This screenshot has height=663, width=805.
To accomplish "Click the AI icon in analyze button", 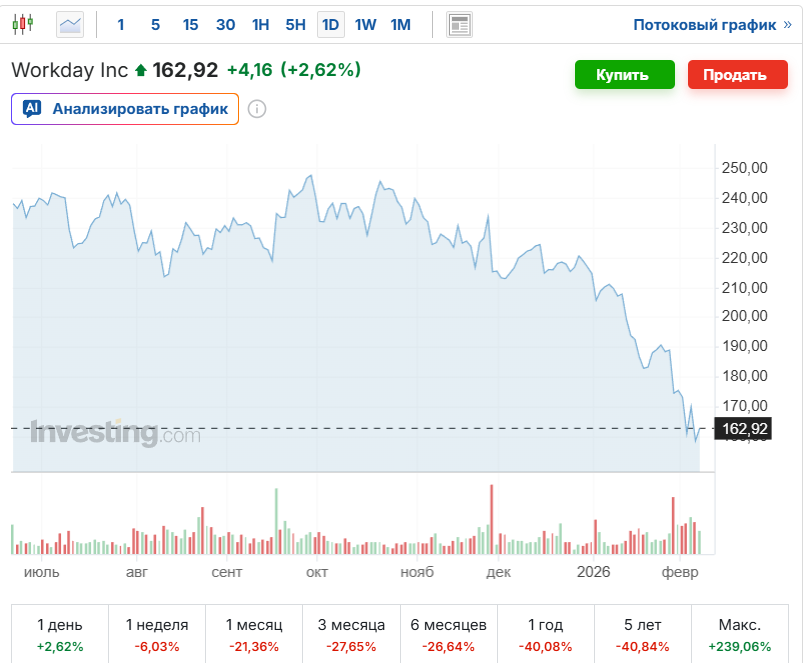I will [32, 109].
